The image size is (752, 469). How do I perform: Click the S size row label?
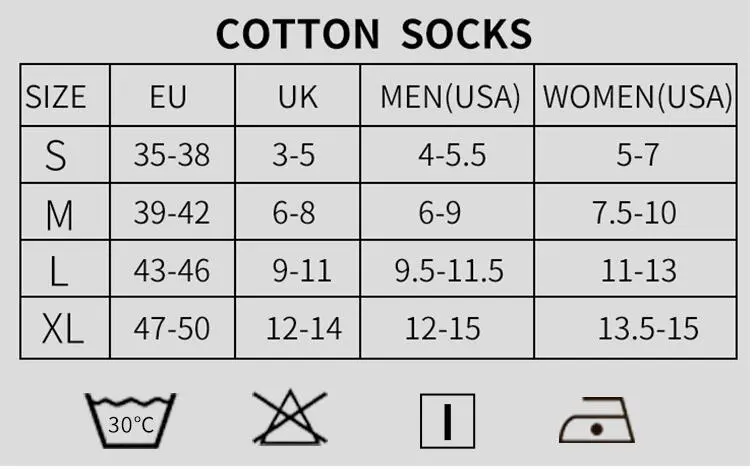(x=56, y=155)
